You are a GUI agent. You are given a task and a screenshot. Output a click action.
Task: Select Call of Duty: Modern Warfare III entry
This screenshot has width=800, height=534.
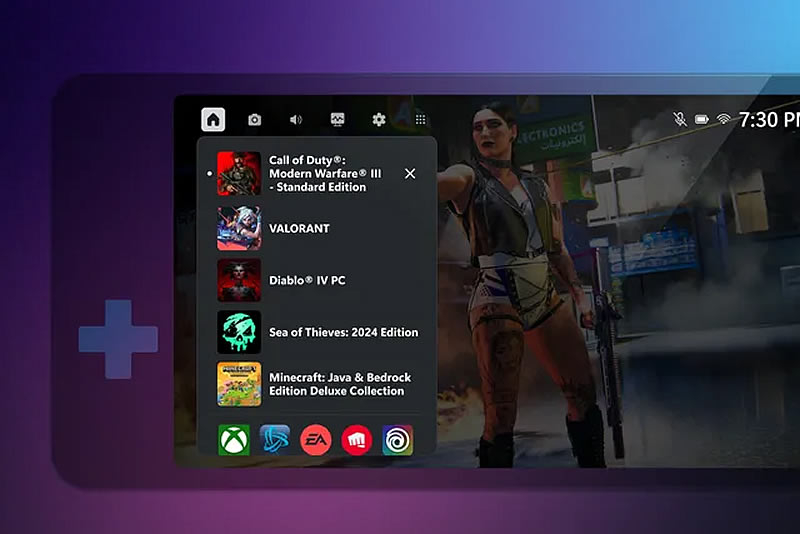pos(317,174)
